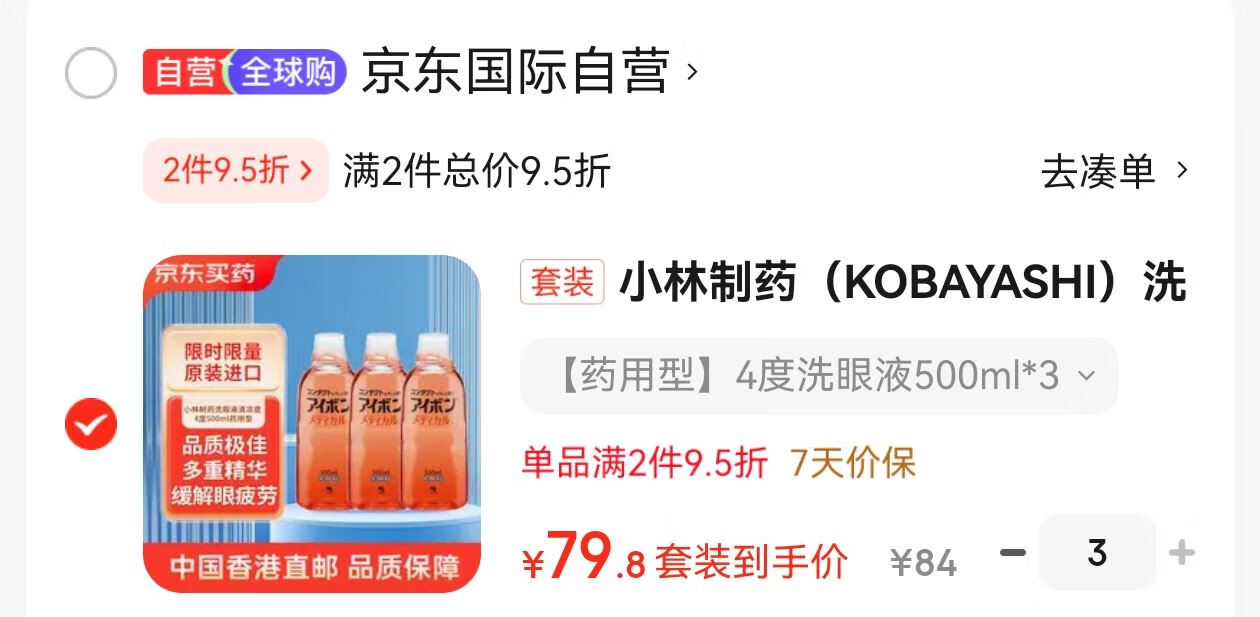
Task: Click the quantity field showing 3
Action: pos(1097,552)
